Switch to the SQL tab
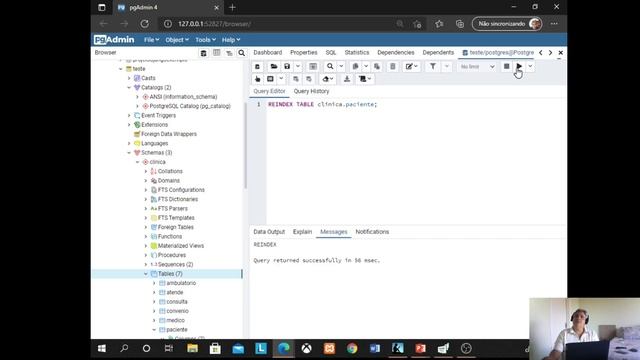This screenshot has height=360, width=640. [x=331, y=53]
